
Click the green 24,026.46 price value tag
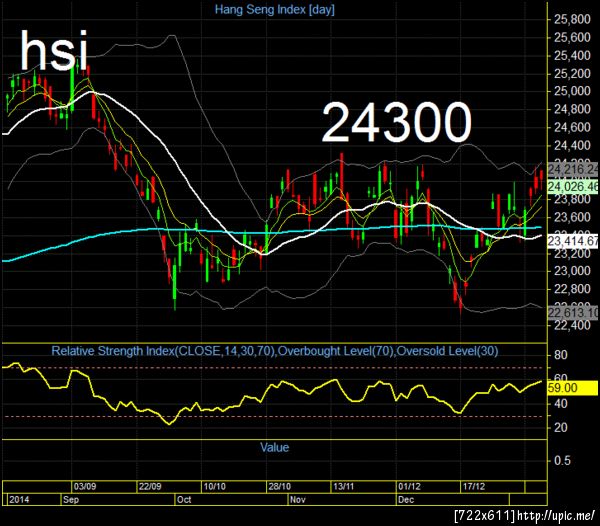point(573,187)
